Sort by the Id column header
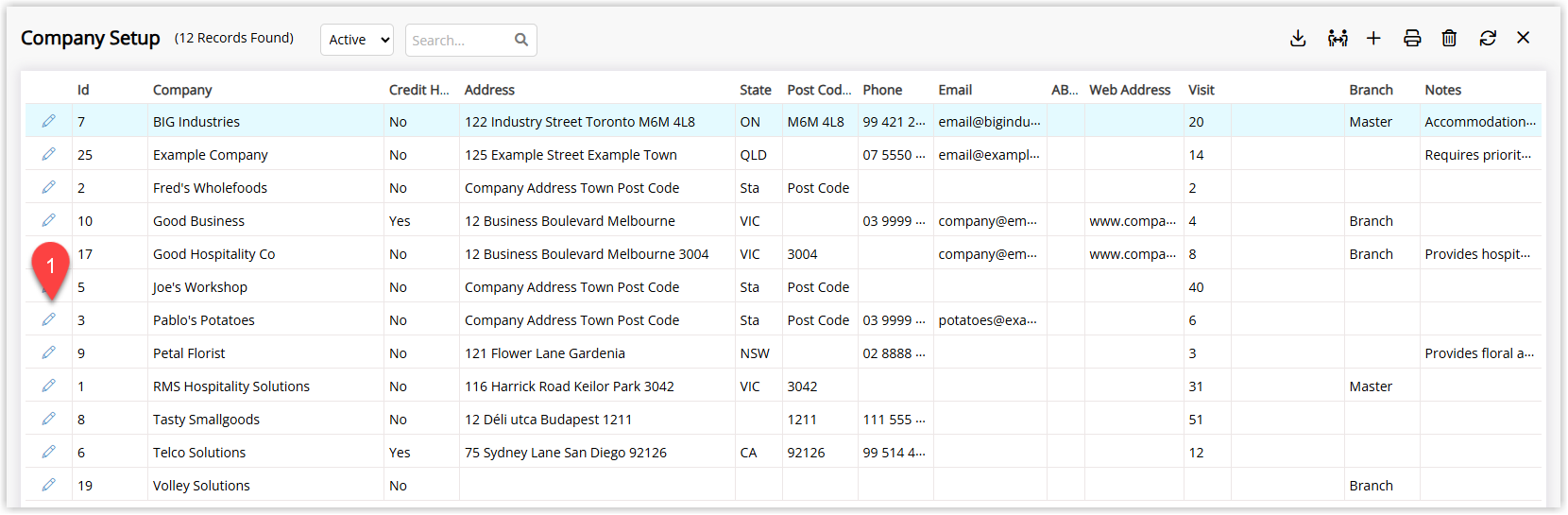The image size is (1568, 515). (83, 90)
